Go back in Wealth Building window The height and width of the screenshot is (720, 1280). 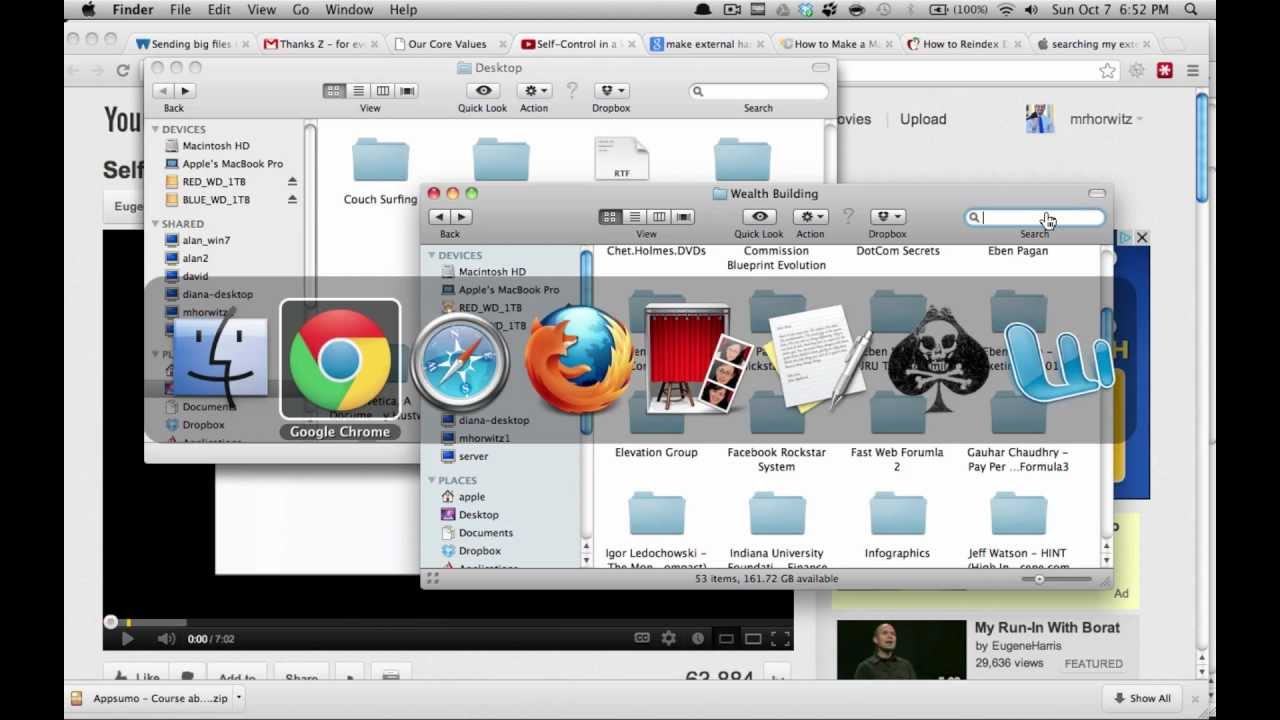pyautogui.click(x=439, y=217)
